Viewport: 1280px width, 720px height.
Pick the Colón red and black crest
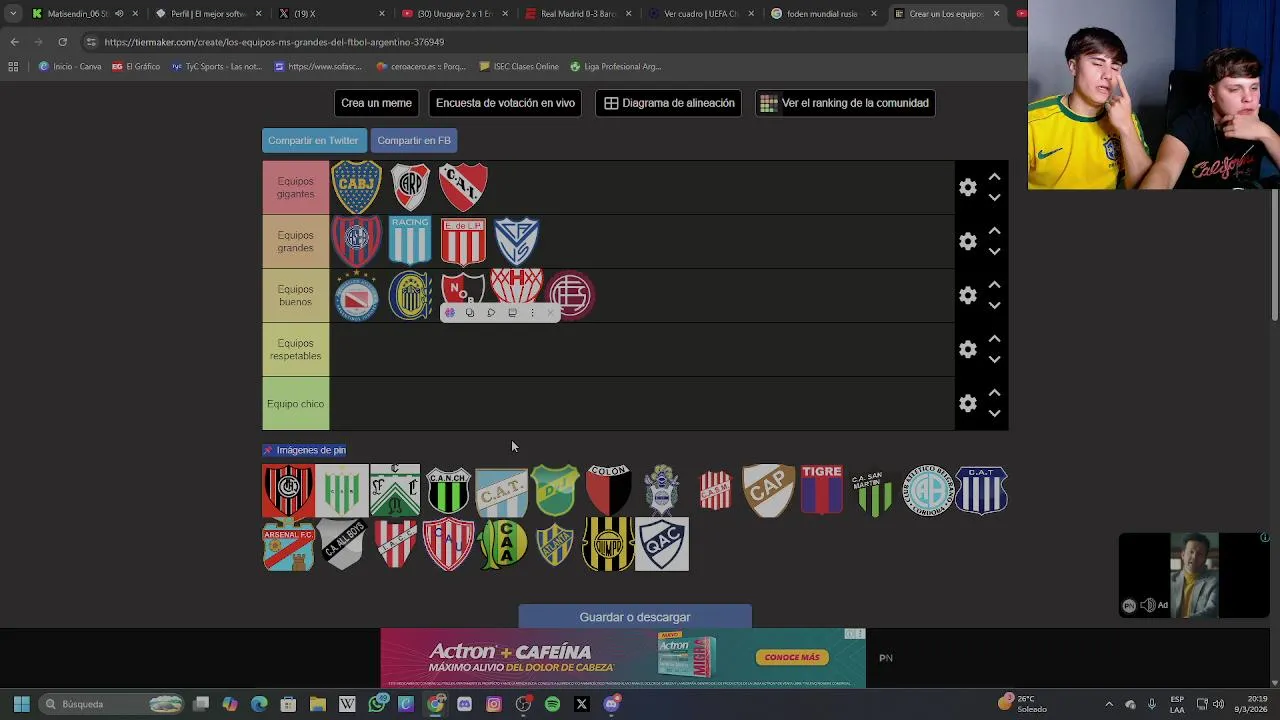pos(608,490)
